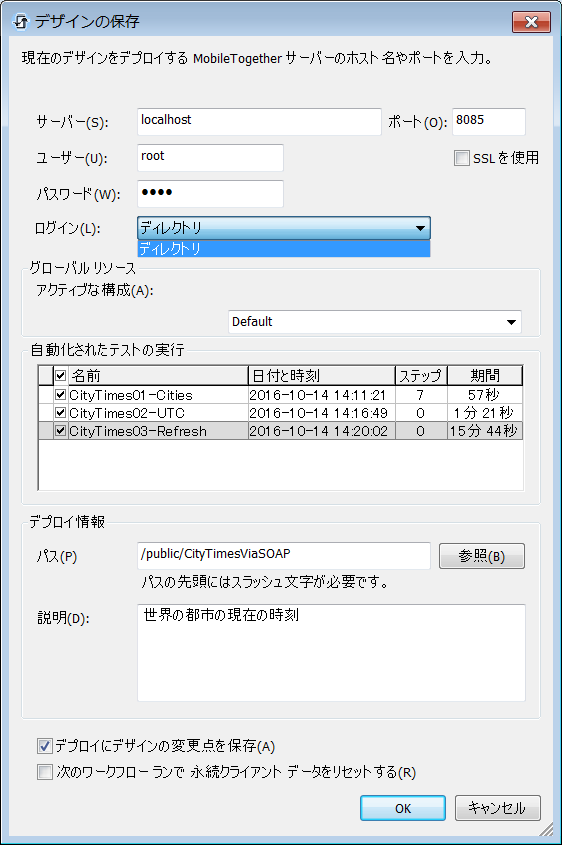Disable デプロイにデザインの変更点を保存 checkbox
Viewport: 562px width, 845px height.
click(45, 746)
